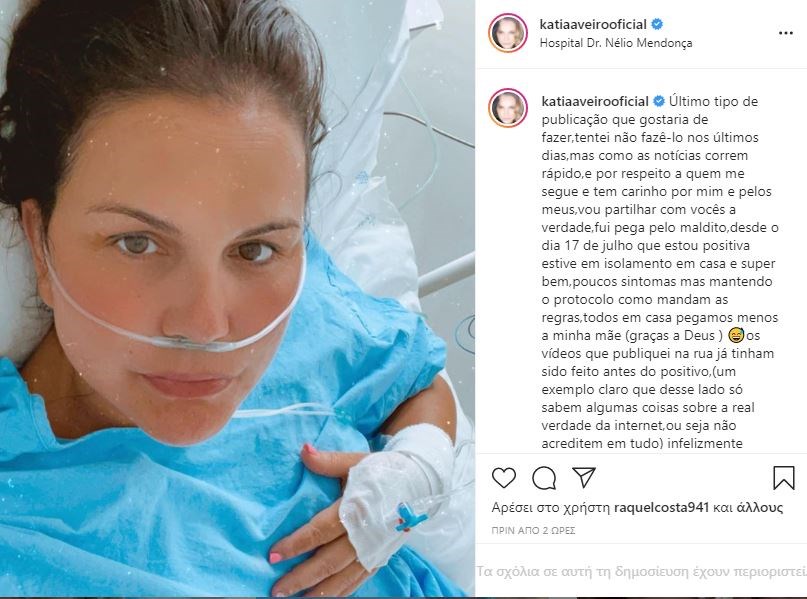Open the three-dot more options menu
Image resolution: width=807 pixels, height=599 pixels.
(x=785, y=33)
